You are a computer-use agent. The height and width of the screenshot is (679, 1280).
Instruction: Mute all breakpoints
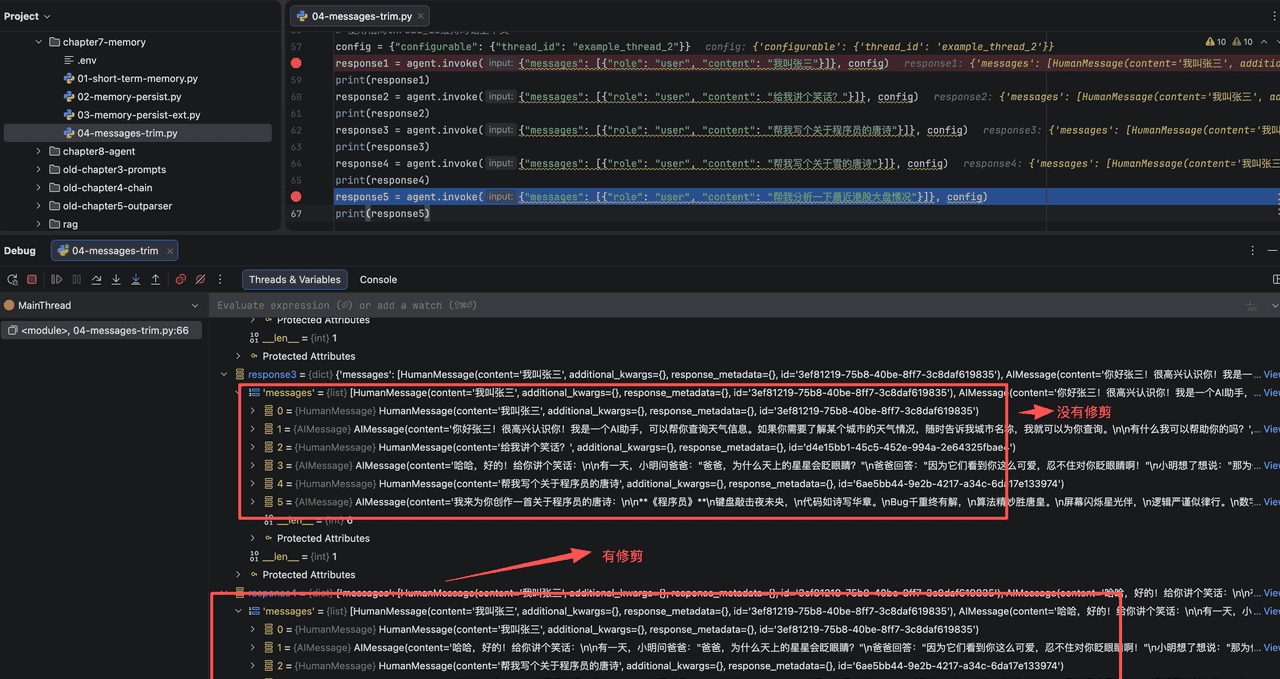click(201, 279)
